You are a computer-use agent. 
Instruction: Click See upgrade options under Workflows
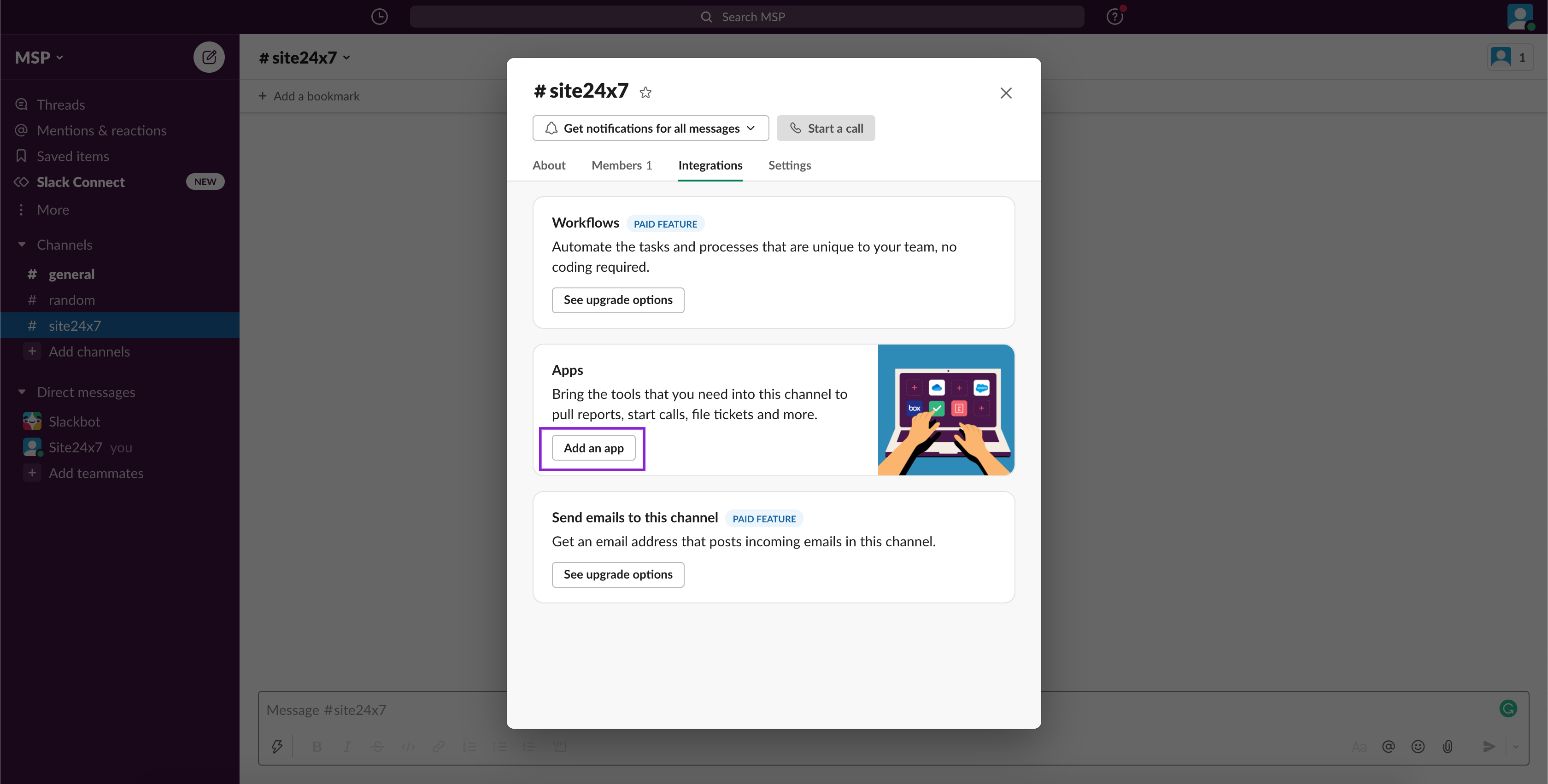(617, 300)
